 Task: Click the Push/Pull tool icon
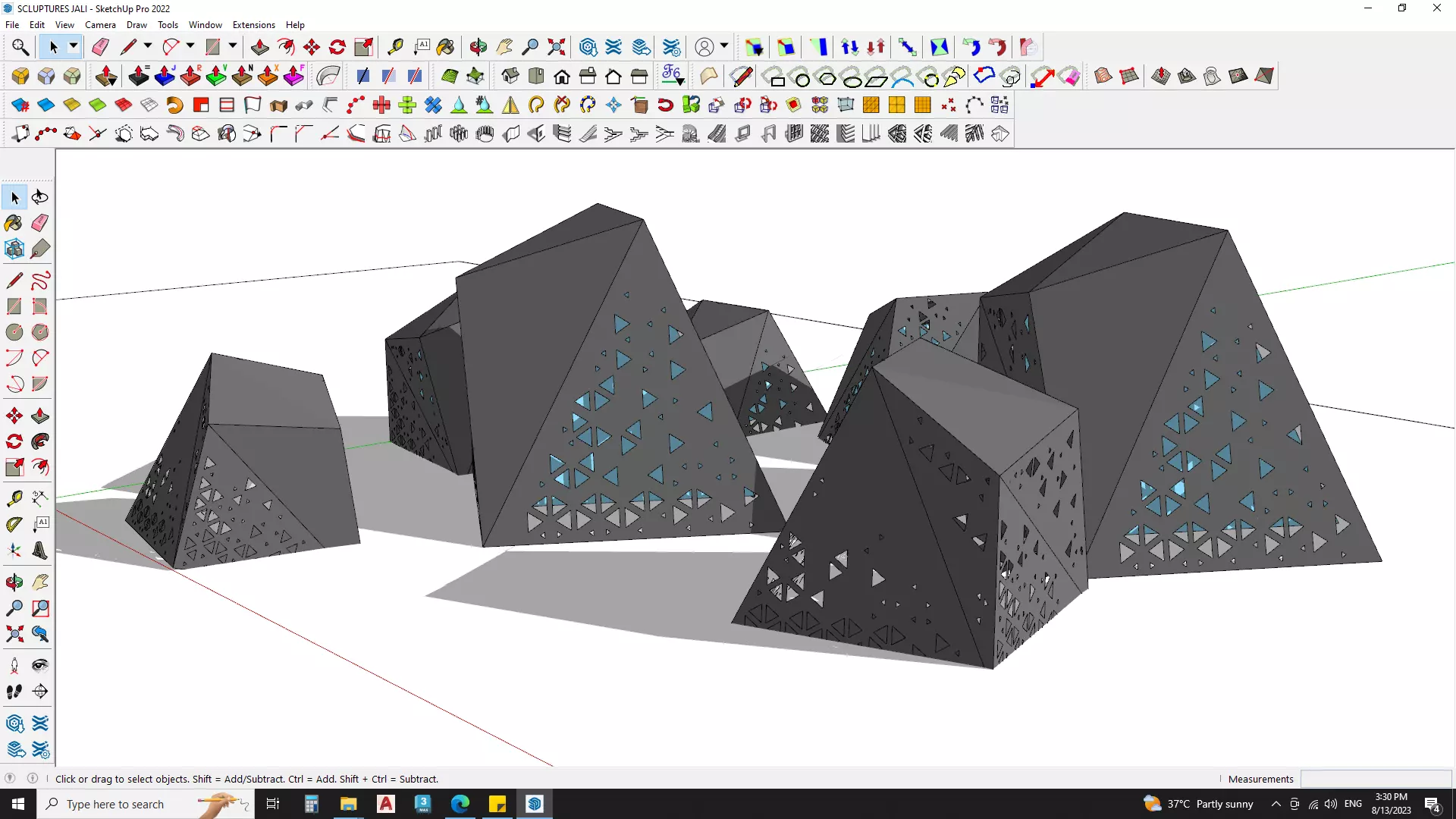[x=259, y=47]
